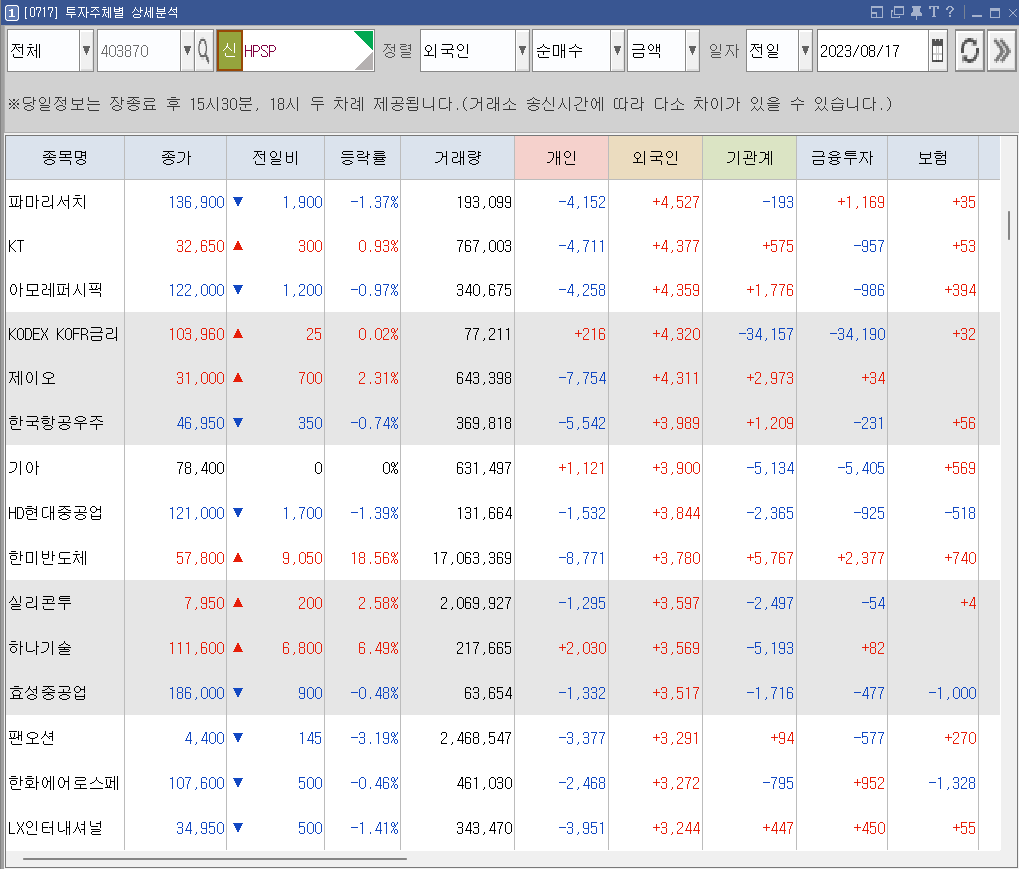Click the 보험 column header
This screenshot has width=1019, height=869.
pos(933,157)
